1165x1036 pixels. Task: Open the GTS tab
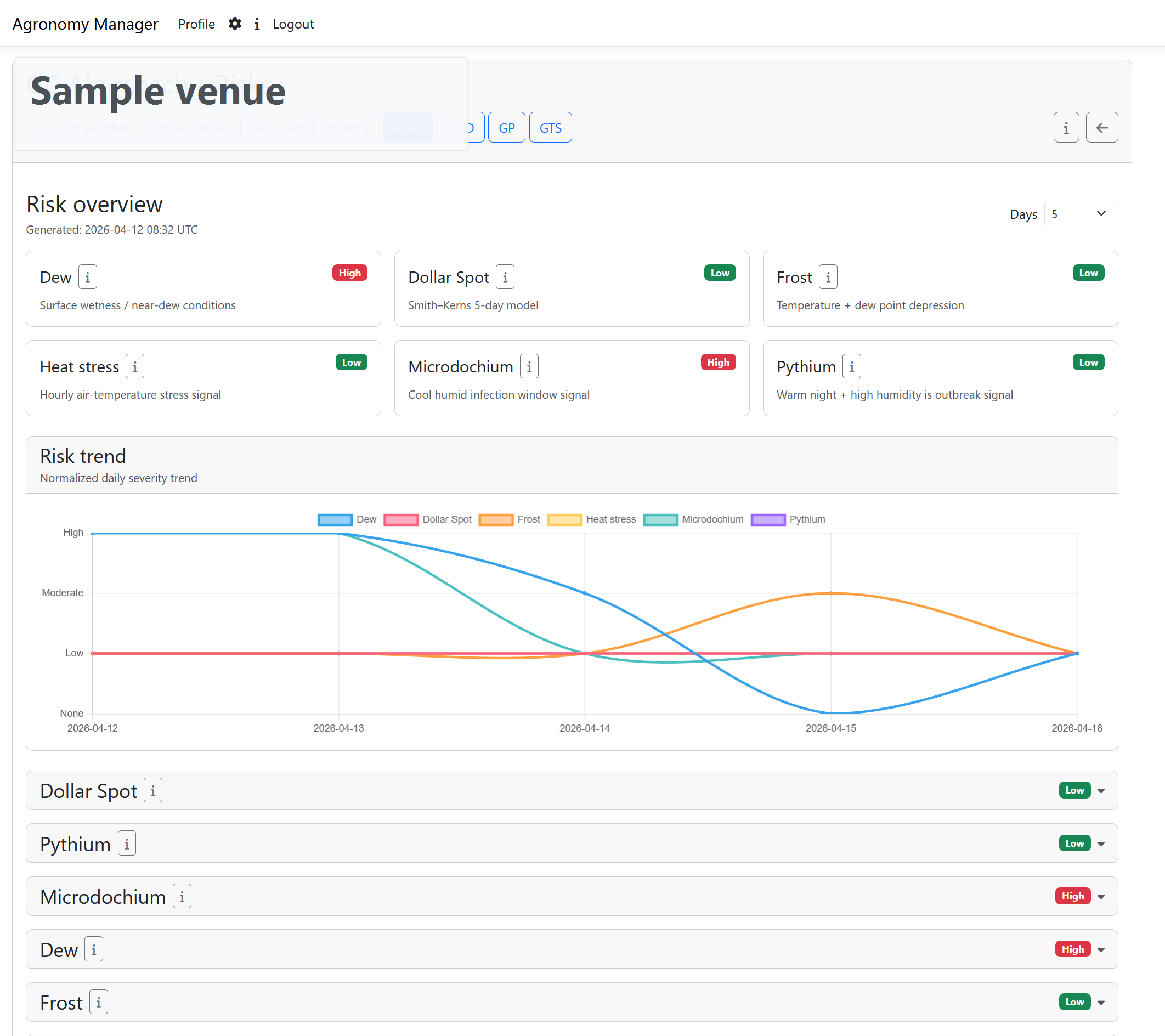pyautogui.click(x=550, y=128)
